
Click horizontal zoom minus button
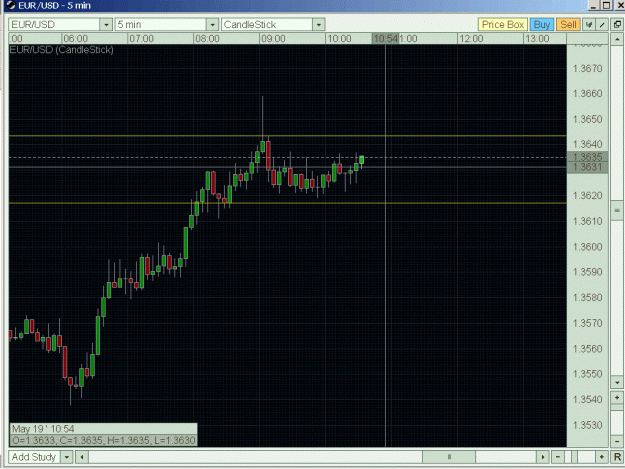coord(558,457)
